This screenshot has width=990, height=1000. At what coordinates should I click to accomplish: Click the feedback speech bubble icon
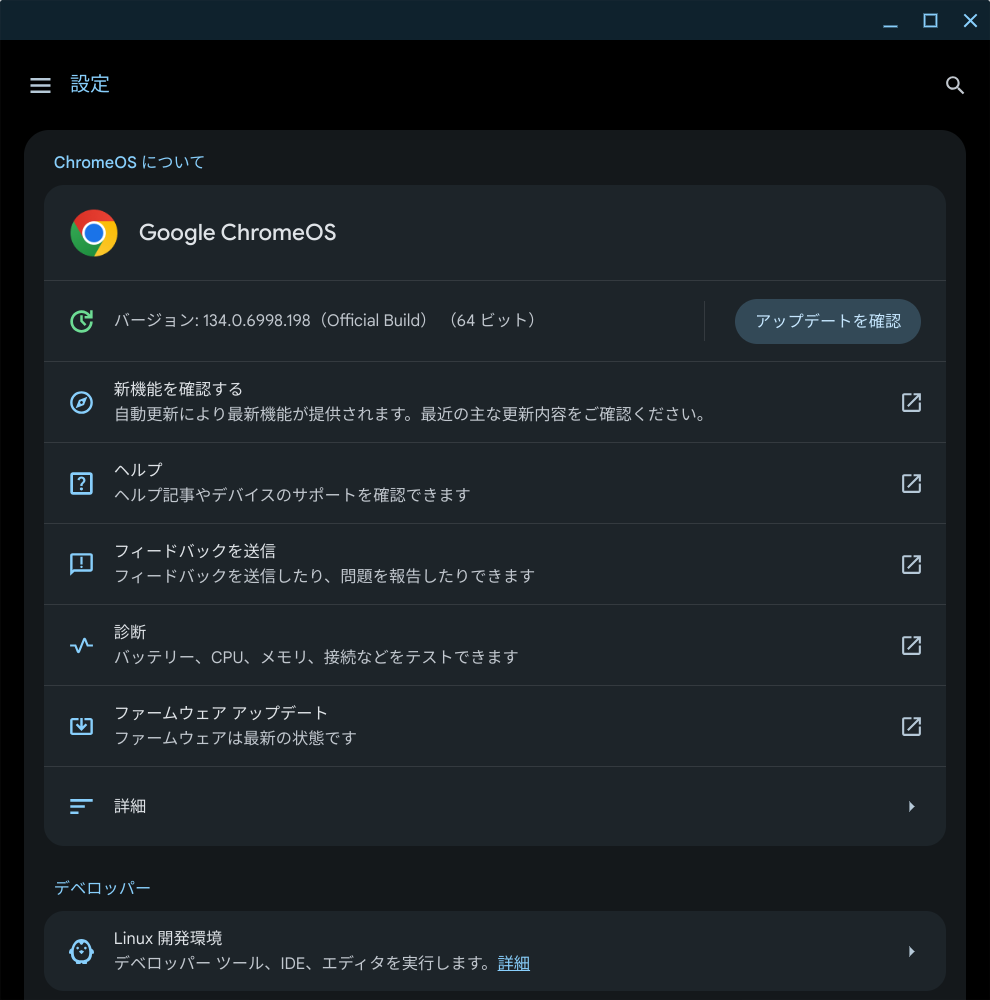(82, 564)
